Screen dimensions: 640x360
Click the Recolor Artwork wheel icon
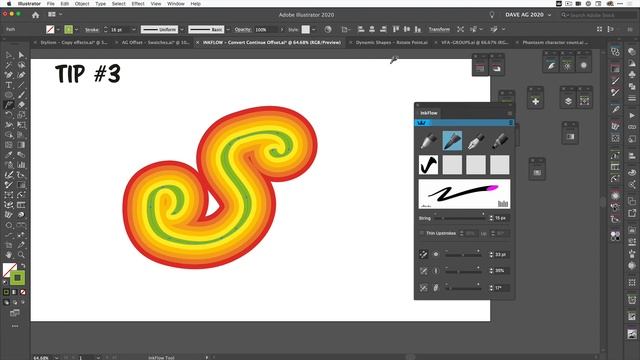pyautogui.click(x=328, y=29)
